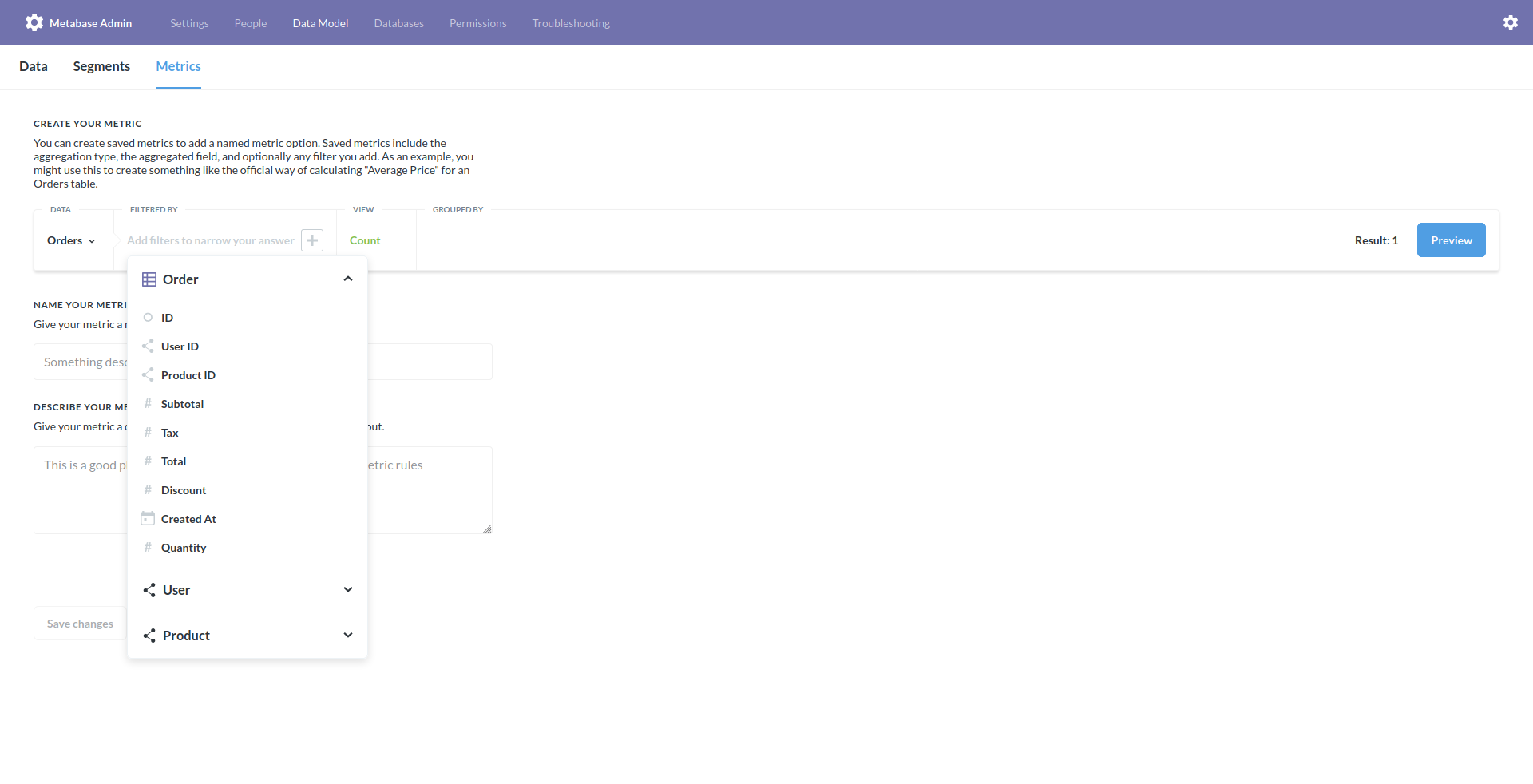Click the hash icon beside Total

[x=148, y=461]
